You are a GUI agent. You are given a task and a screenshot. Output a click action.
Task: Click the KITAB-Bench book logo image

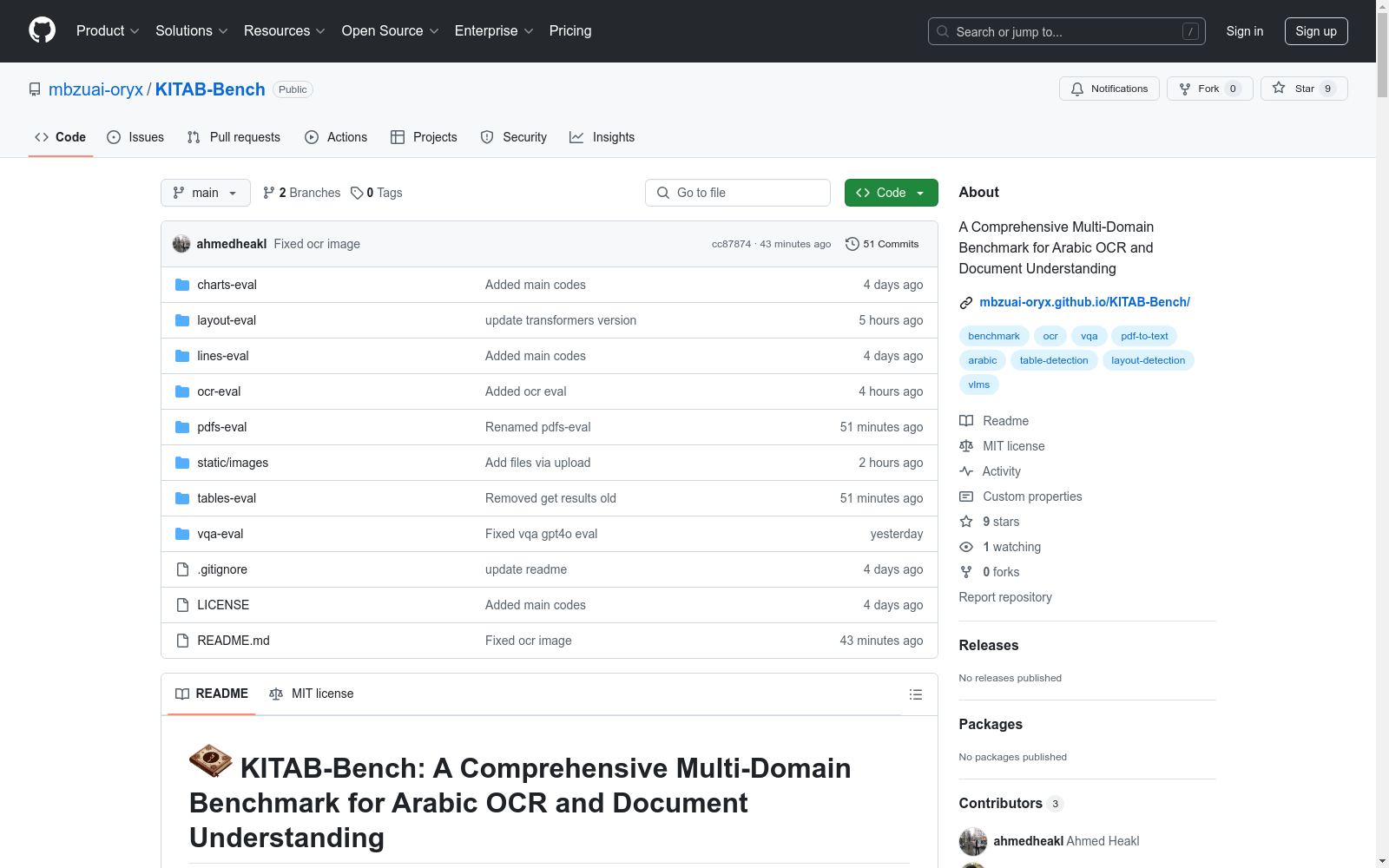tap(211, 761)
